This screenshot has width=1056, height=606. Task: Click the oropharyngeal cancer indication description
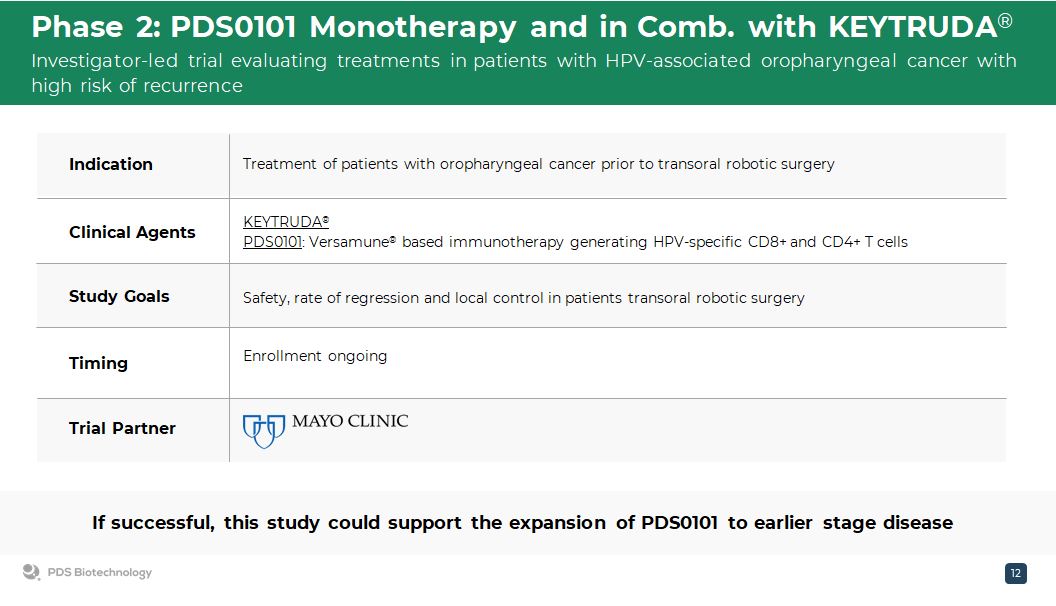click(538, 164)
